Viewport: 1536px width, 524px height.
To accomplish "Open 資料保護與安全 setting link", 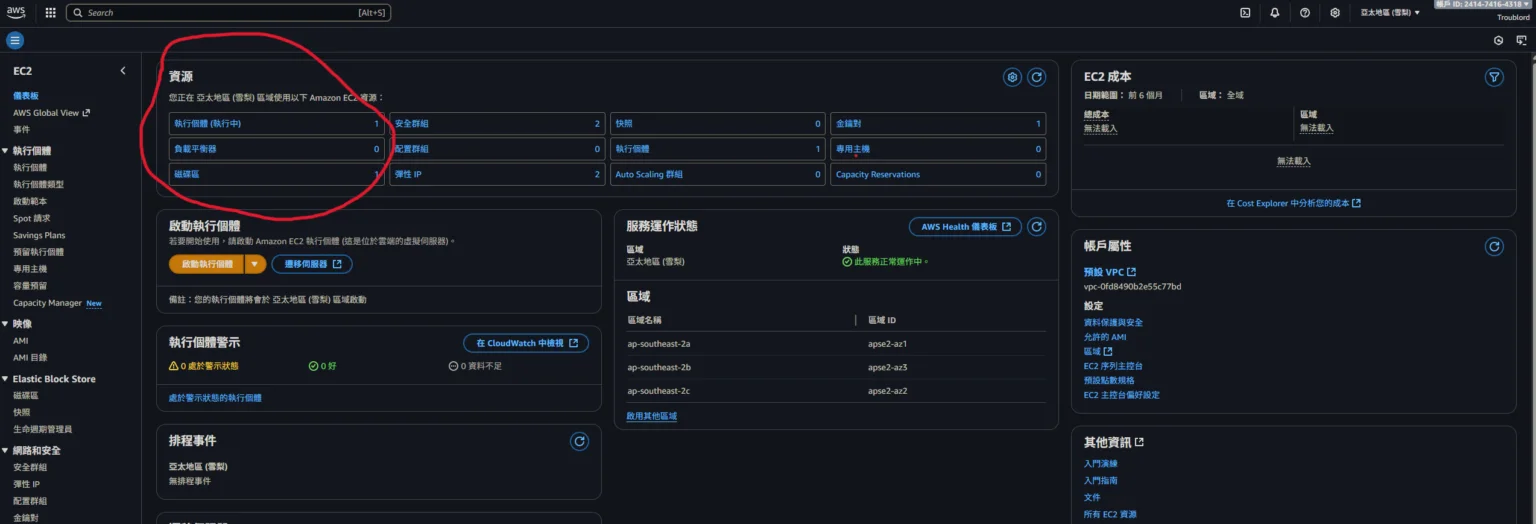I will click(1113, 323).
